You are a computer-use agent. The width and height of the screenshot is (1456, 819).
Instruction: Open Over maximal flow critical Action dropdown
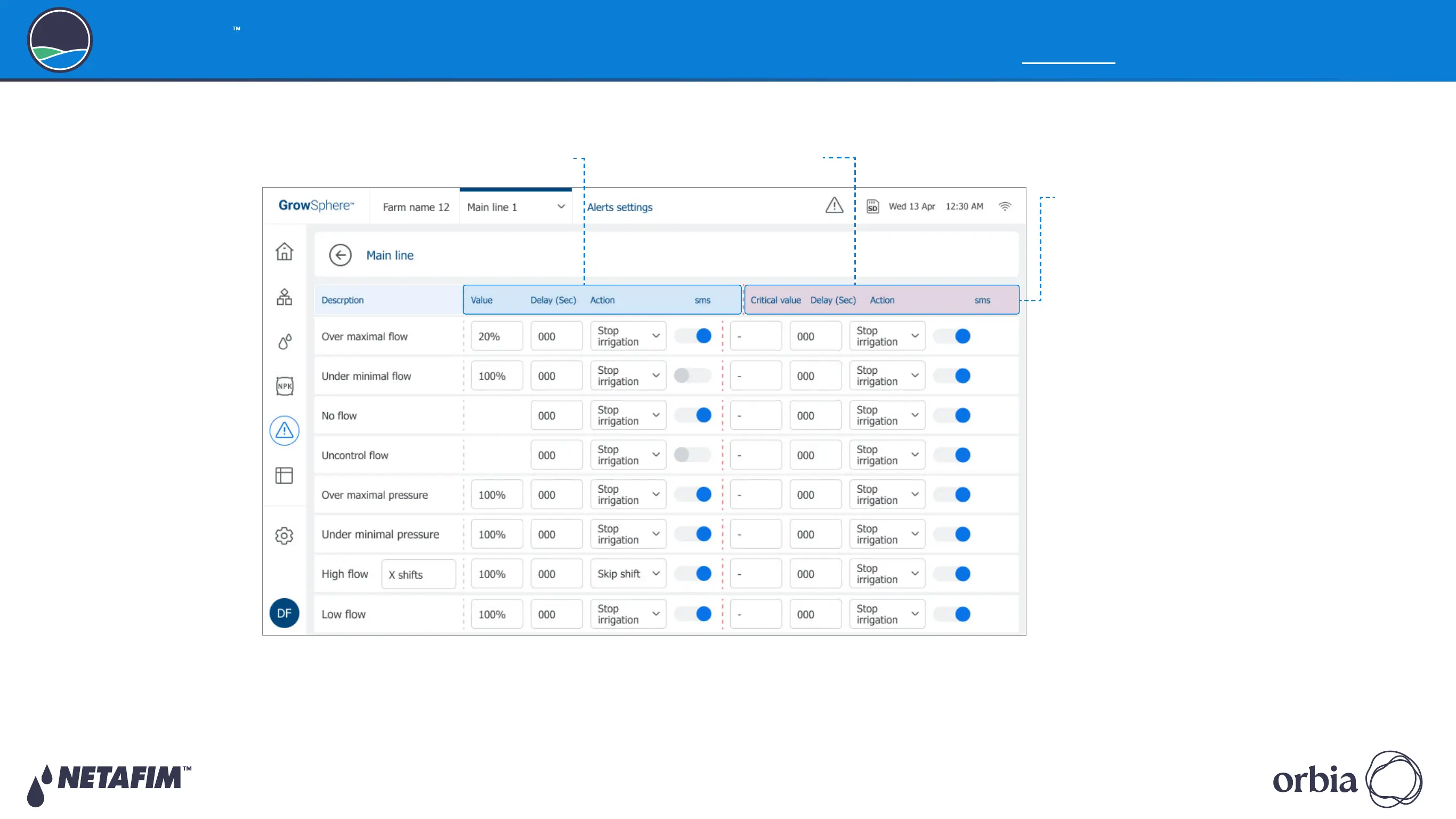tap(887, 336)
